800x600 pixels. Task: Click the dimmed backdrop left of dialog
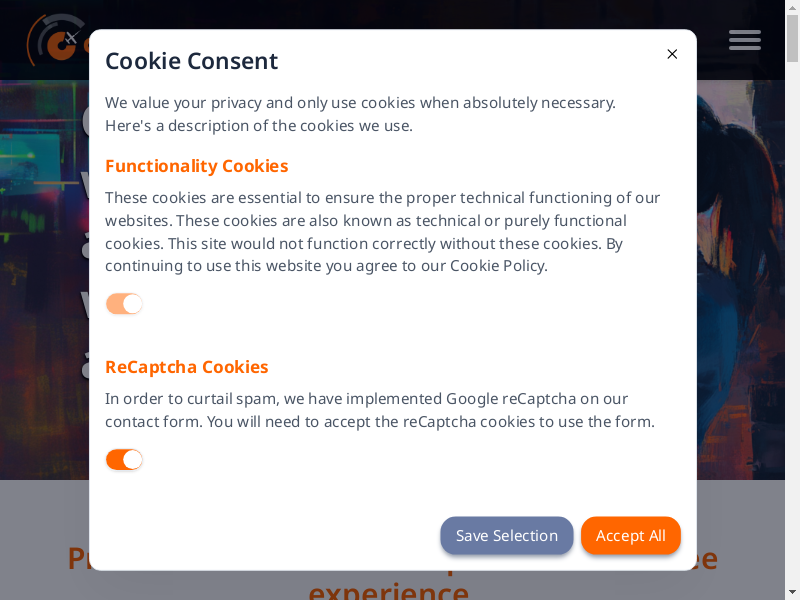pyautogui.click(x=44, y=300)
